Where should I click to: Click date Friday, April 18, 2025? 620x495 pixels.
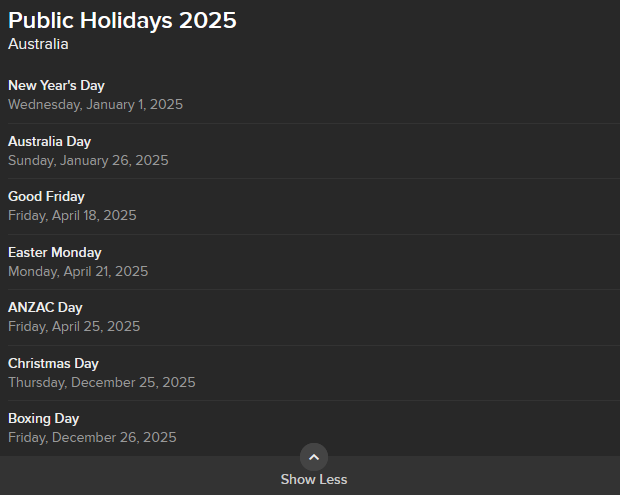72,215
